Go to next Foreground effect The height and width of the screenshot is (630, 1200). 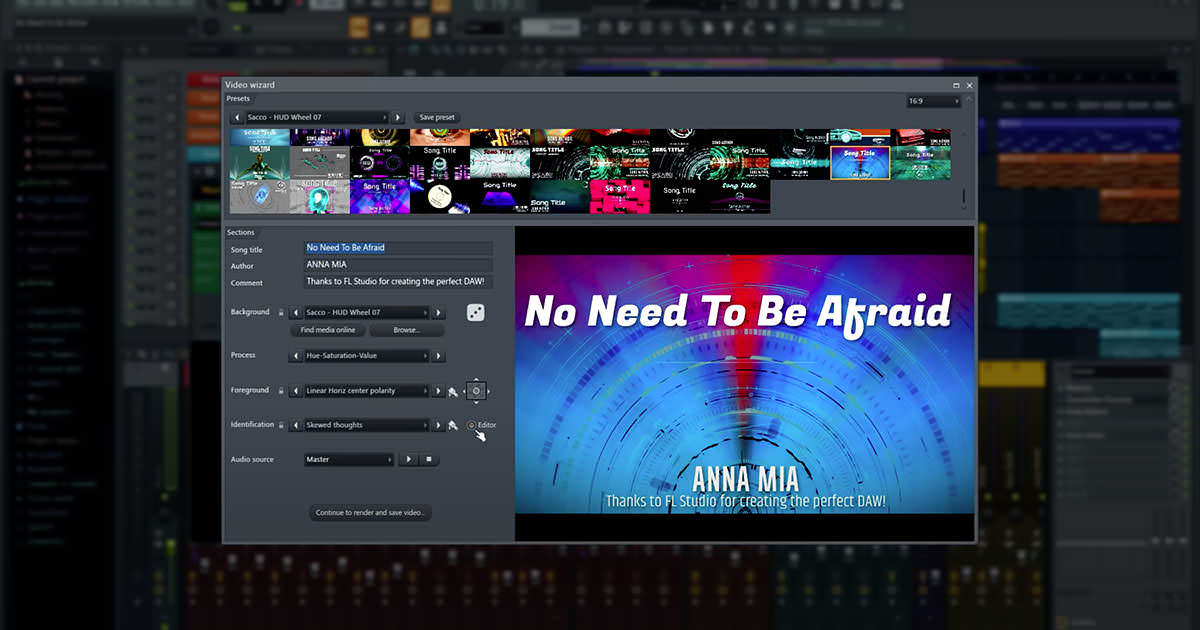[438, 391]
